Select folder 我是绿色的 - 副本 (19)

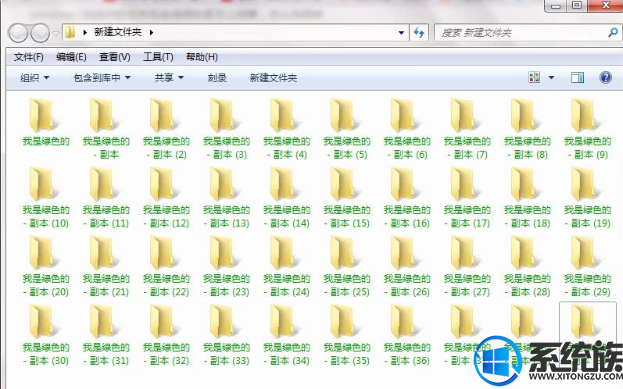(x=588, y=197)
